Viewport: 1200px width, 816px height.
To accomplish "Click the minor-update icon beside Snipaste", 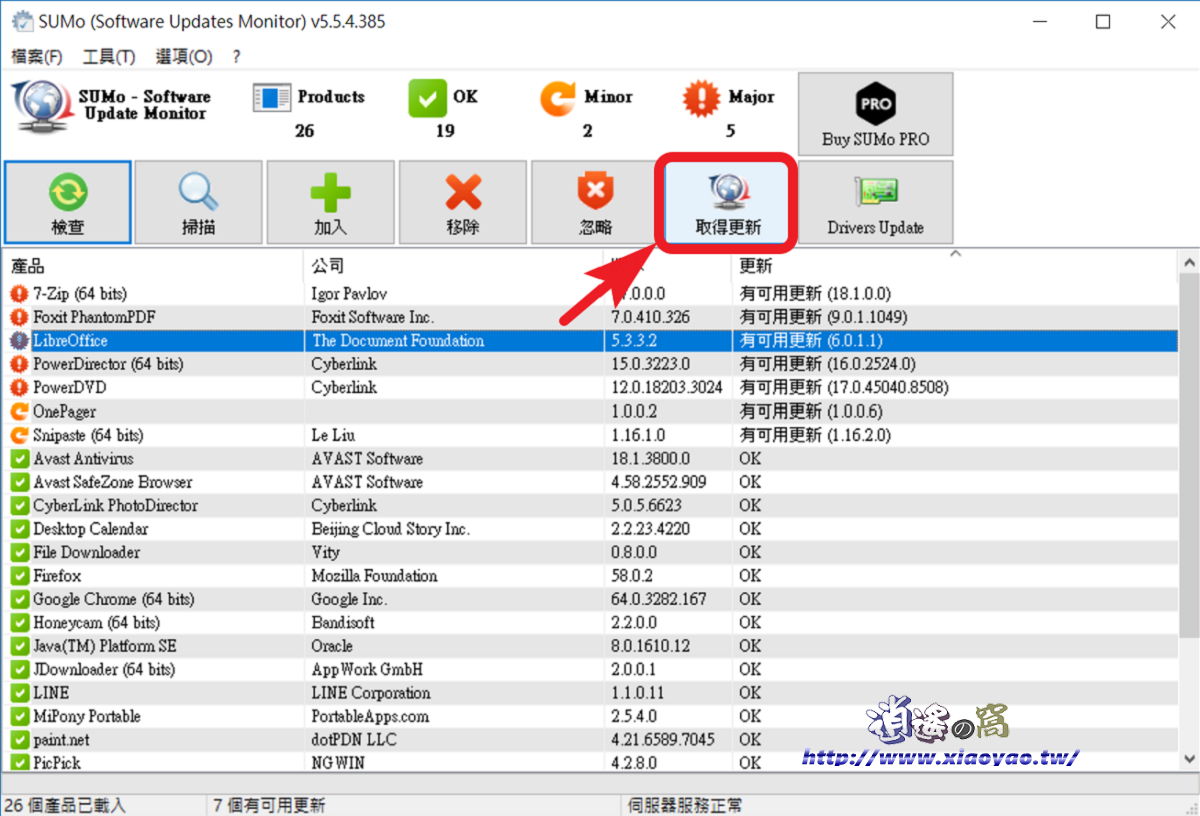I will click(x=19, y=435).
